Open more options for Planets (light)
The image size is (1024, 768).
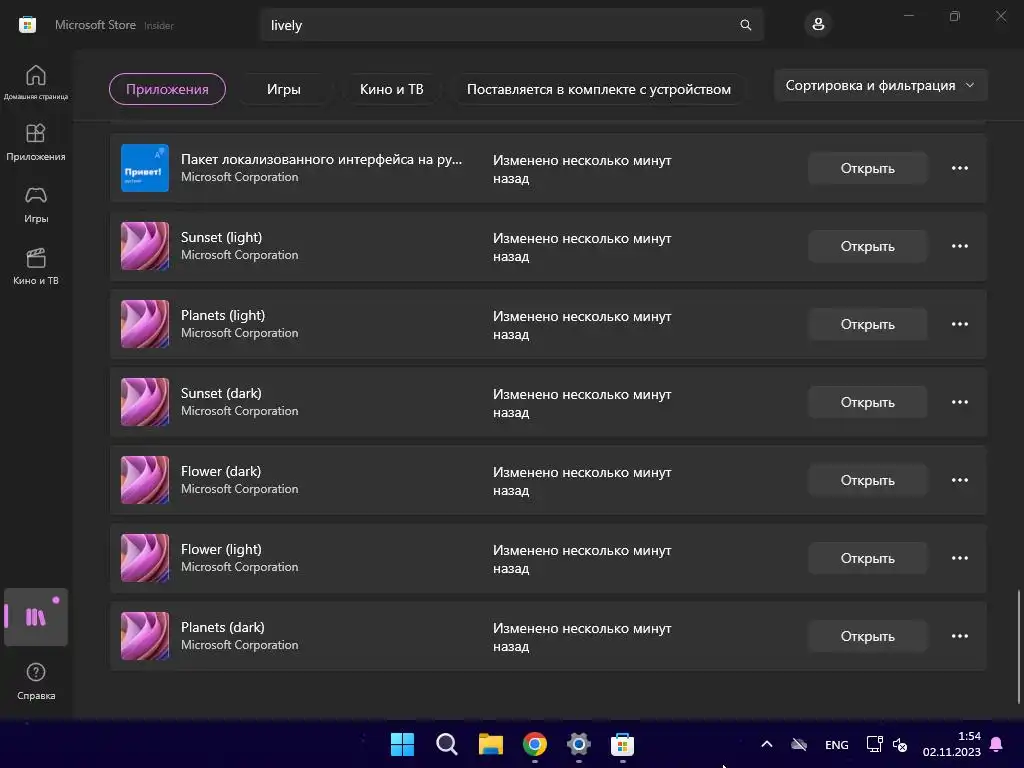pos(959,324)
